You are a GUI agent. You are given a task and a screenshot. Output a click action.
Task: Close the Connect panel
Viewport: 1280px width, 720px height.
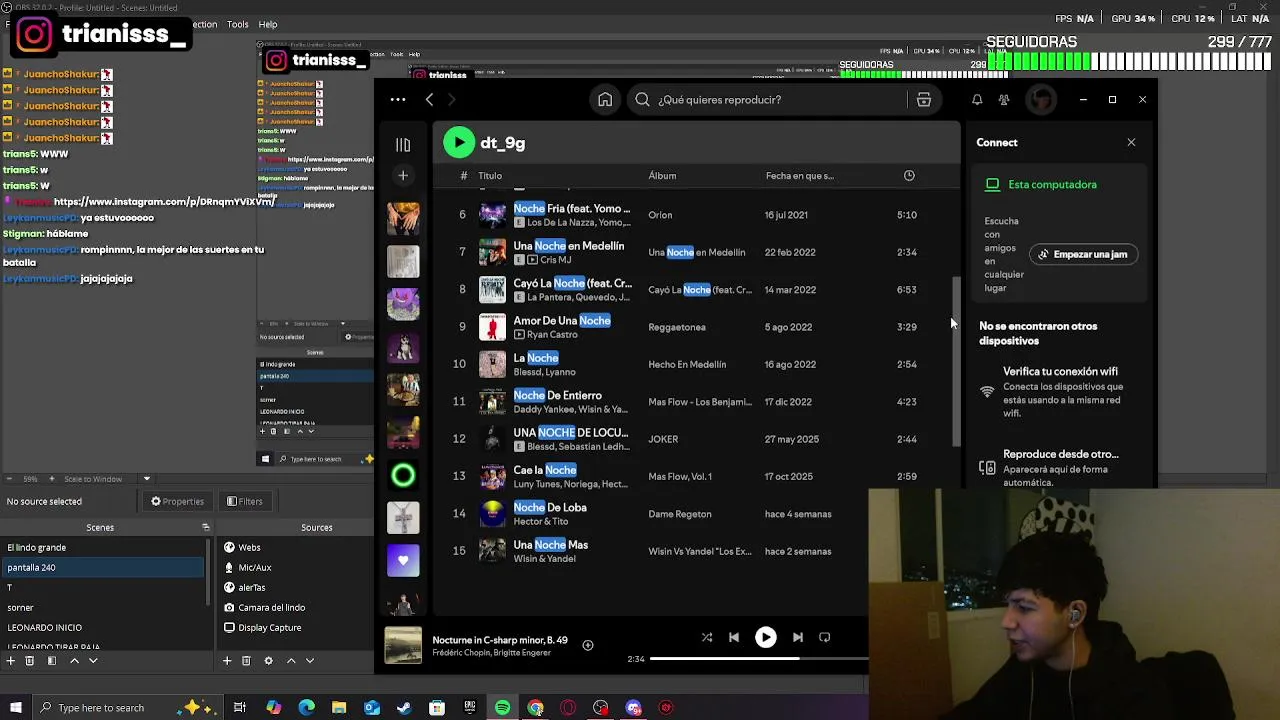point(1131,142)
